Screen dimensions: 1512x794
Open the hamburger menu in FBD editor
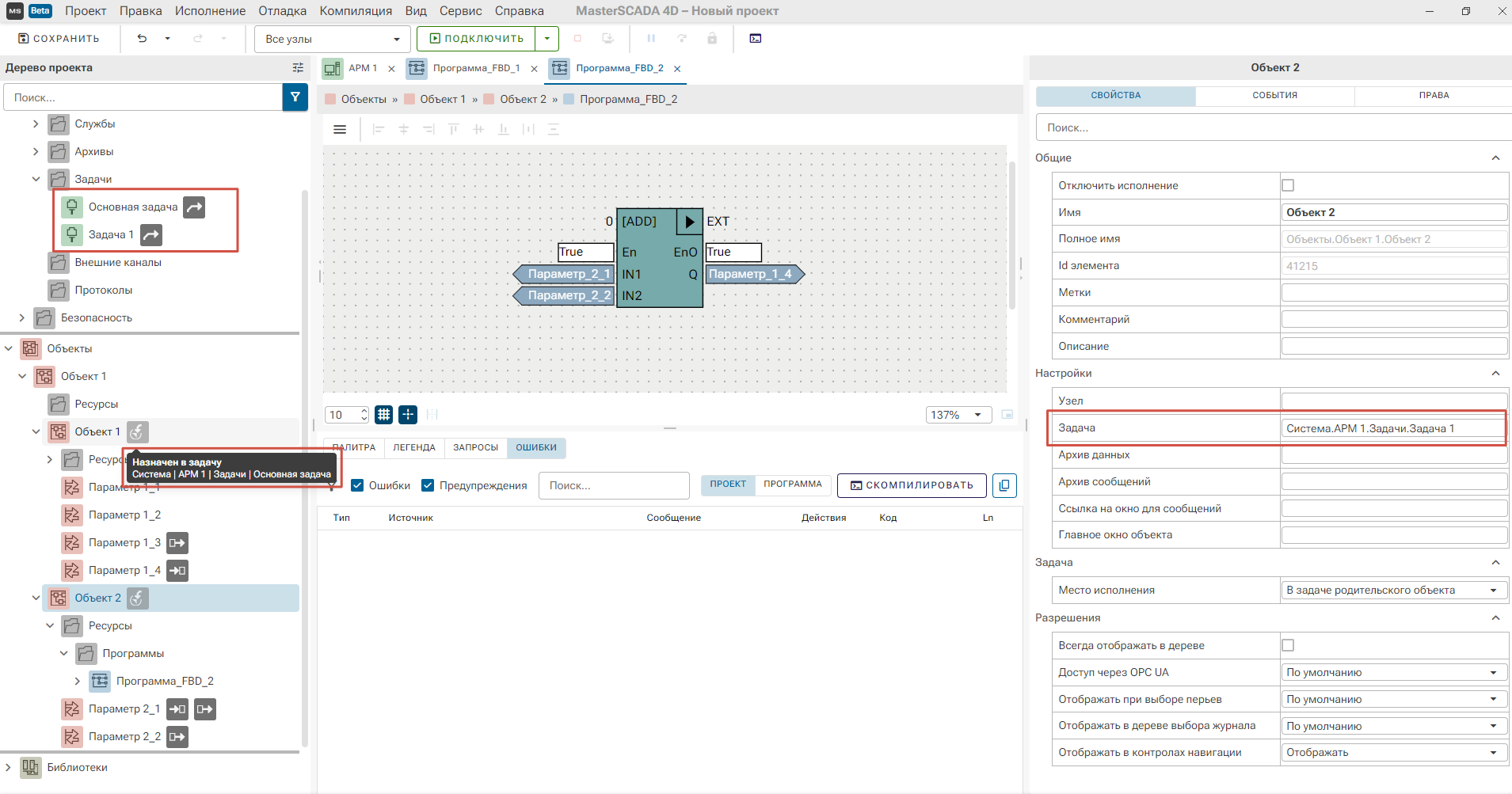point(340,129)
